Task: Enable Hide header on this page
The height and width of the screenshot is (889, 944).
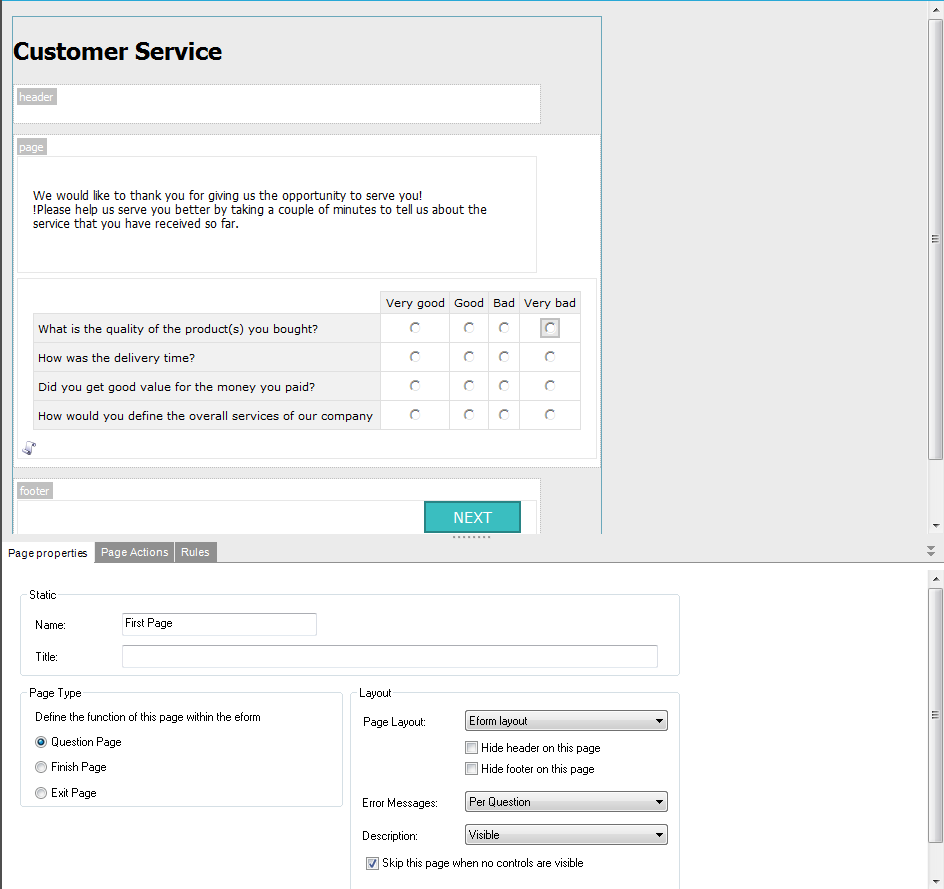Action: (x=472, y=748)
